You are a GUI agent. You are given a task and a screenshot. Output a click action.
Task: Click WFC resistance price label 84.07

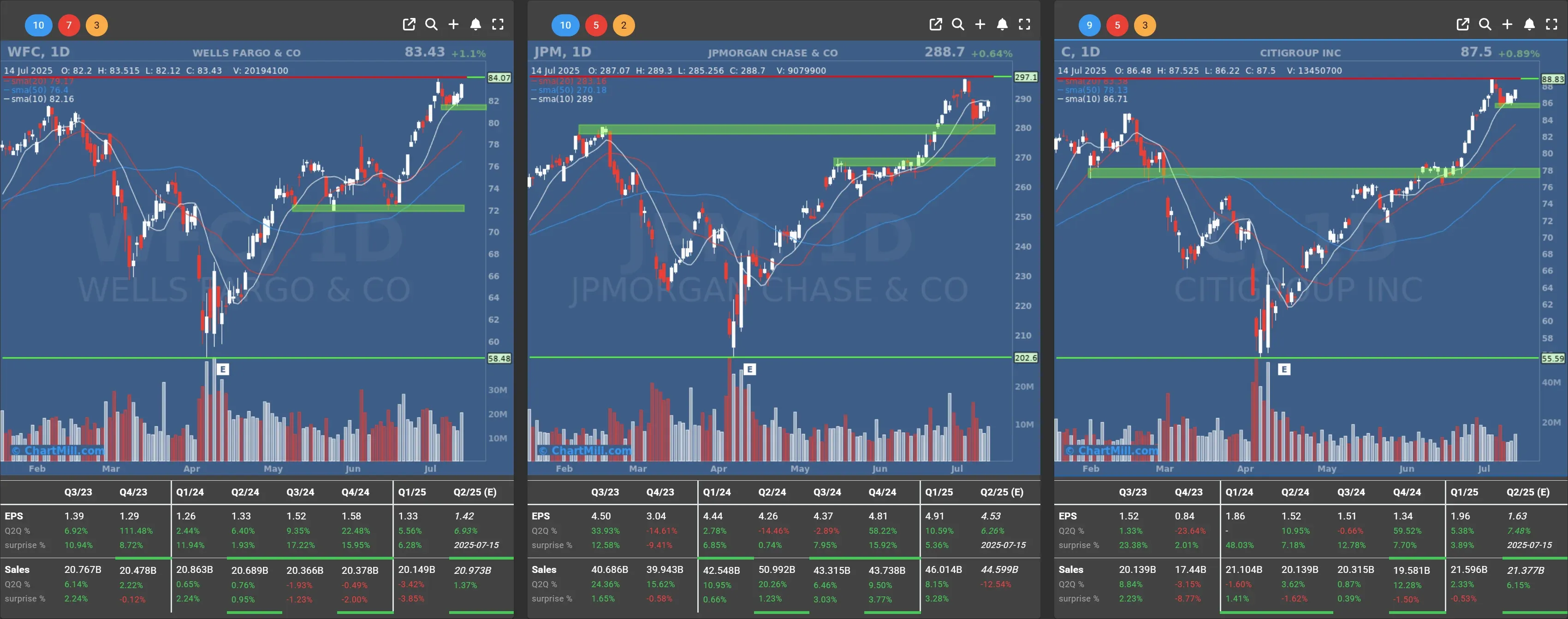[499, 78]
